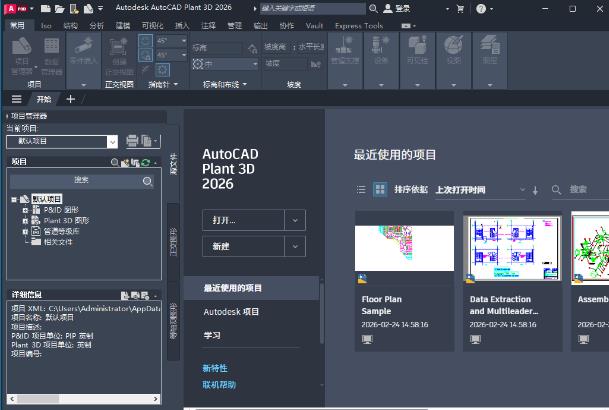Click the printer publish icon in project manager
This screenshot has width=609, height=410.
point(132,141)
